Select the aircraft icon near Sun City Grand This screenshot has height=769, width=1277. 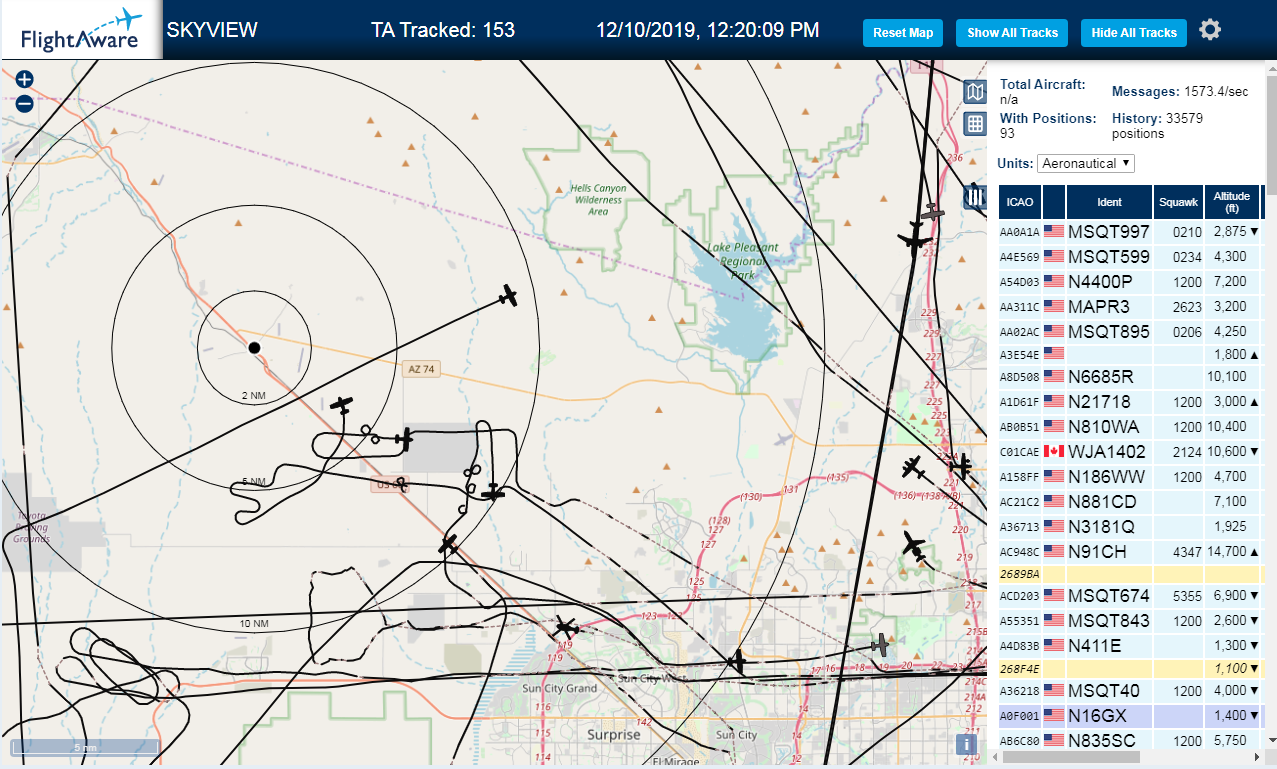click(566, 629)
